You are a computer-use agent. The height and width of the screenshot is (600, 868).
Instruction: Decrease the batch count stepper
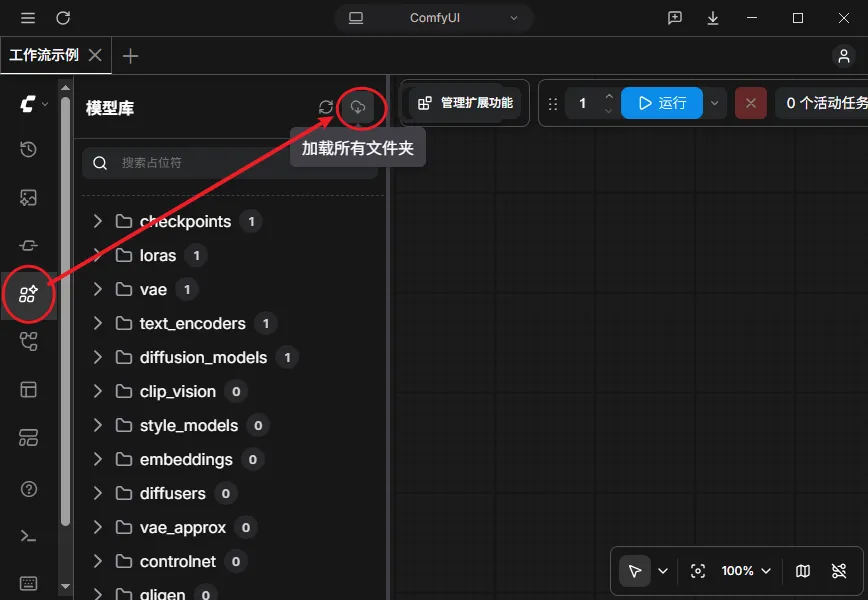(609, 111)
